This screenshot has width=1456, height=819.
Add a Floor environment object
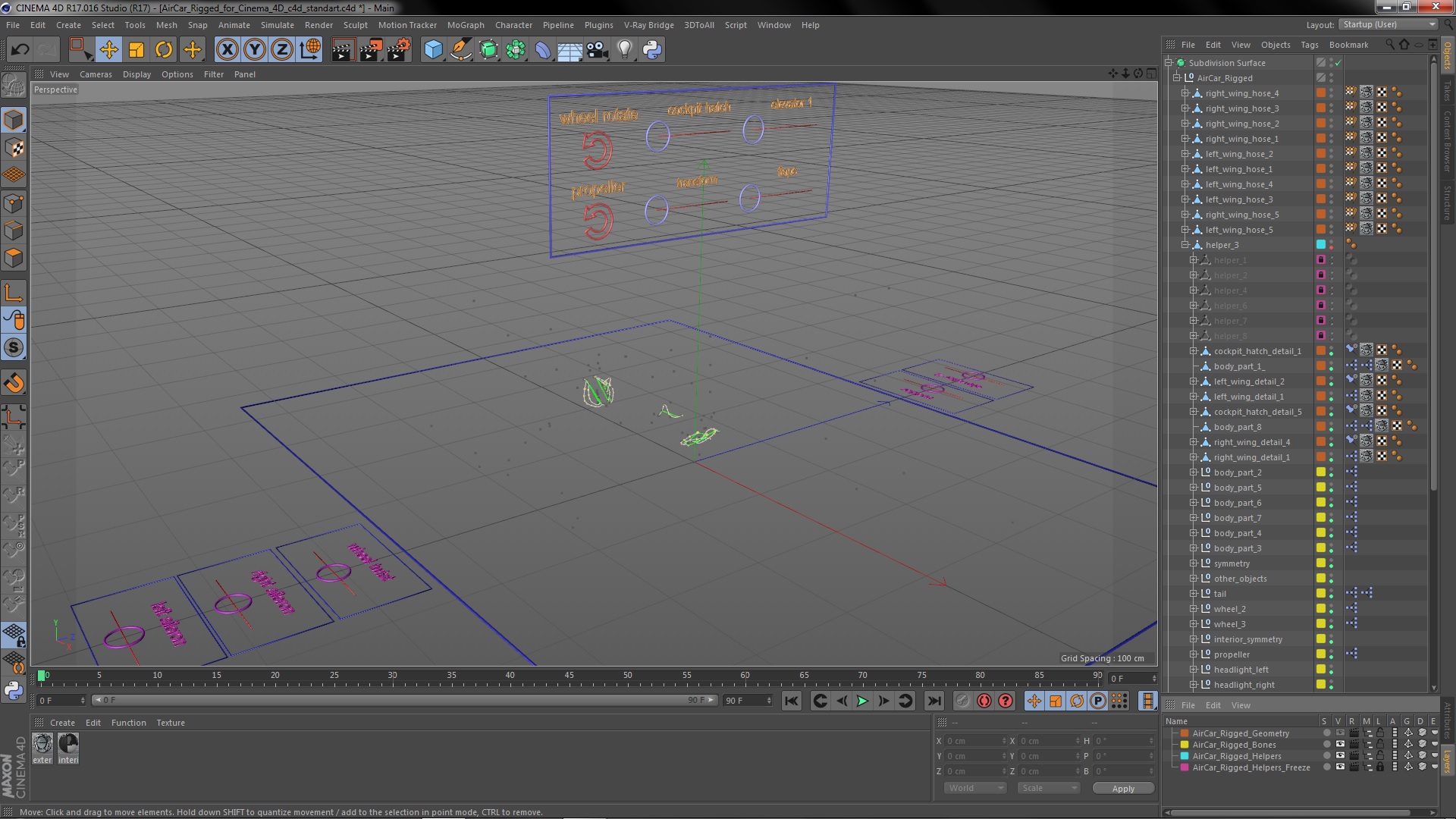click(570, 50)
